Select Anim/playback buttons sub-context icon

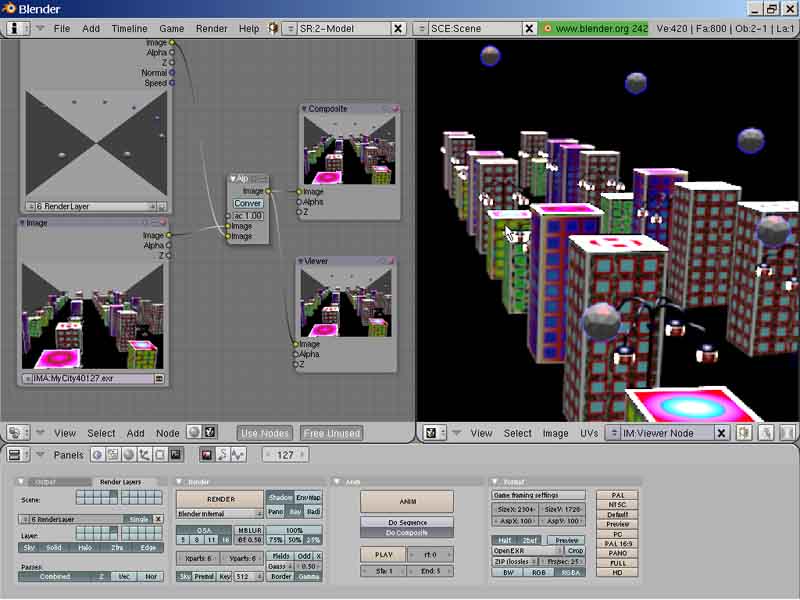tap(222, 455)
